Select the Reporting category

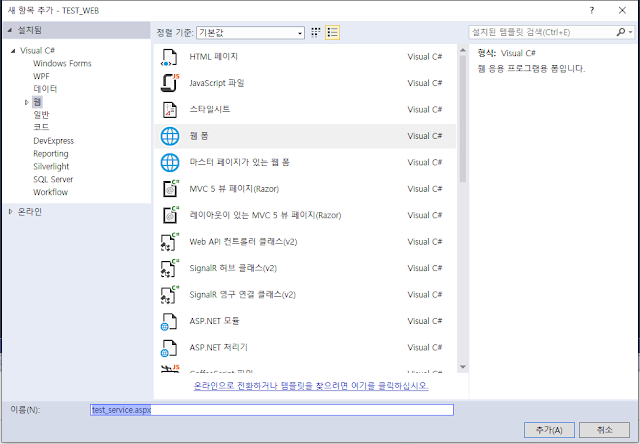click(51, 153)
